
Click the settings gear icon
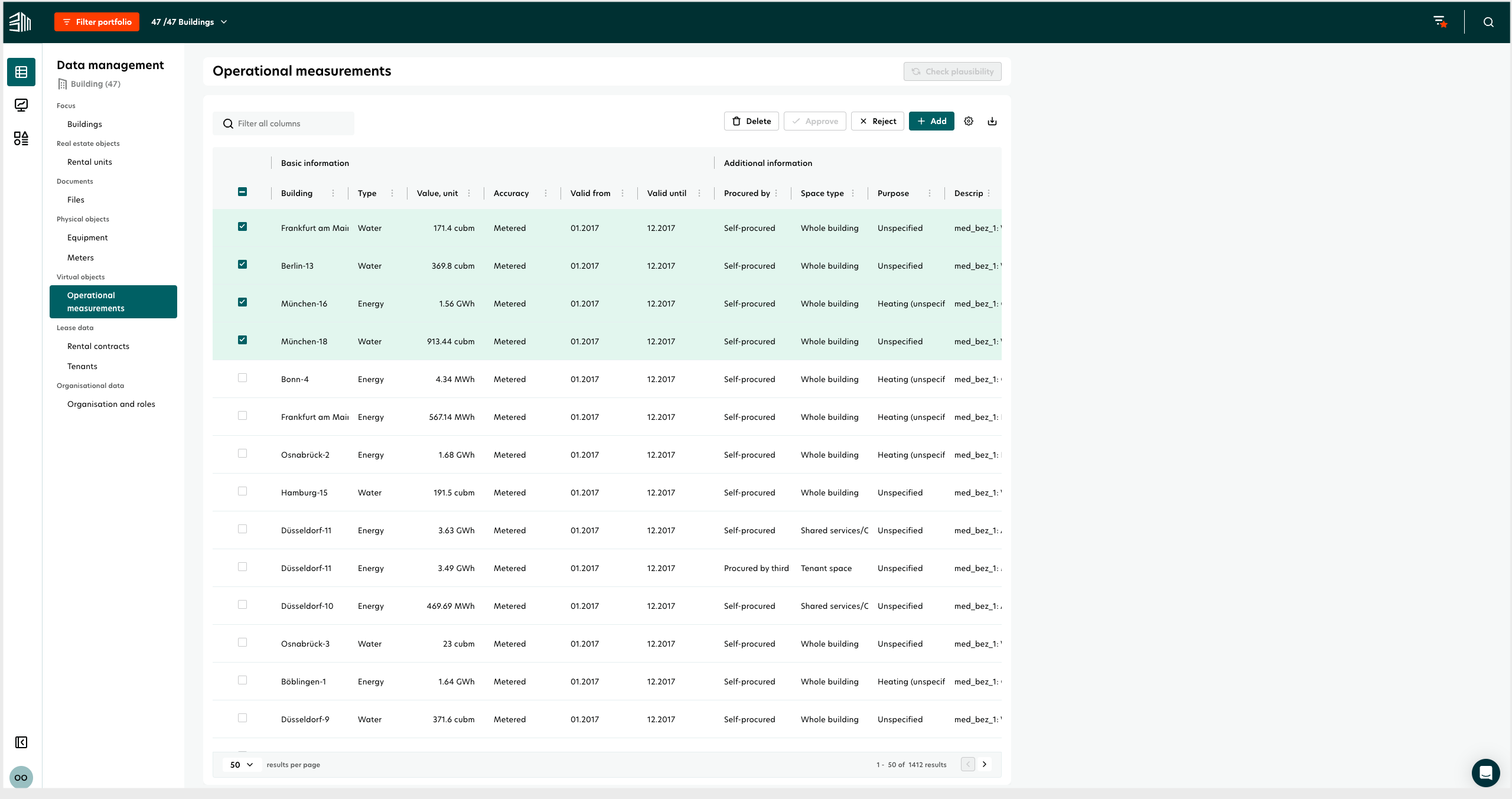[x=968, y=121]
